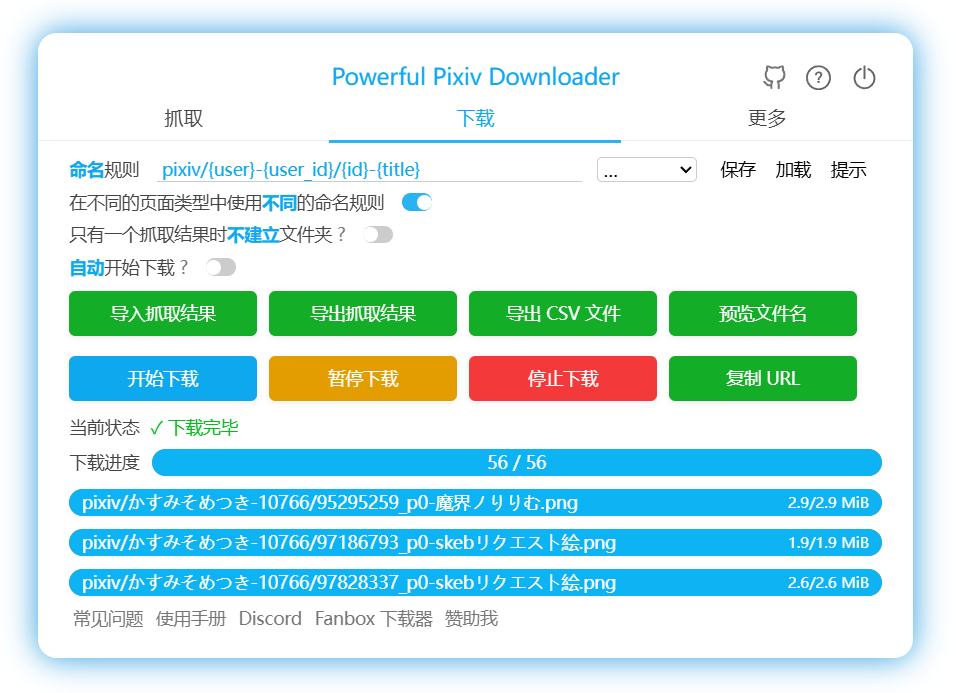Switch to the 更多 tab

point(767,118)
